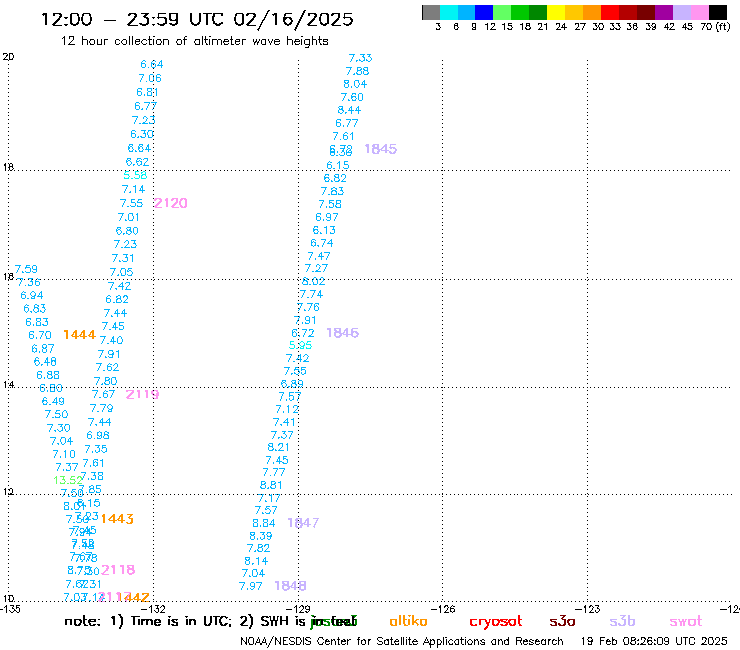This screenshot has height=650, width=740.
Task: Select the purple 42 ft legend swatch
Action: [664, 12]
